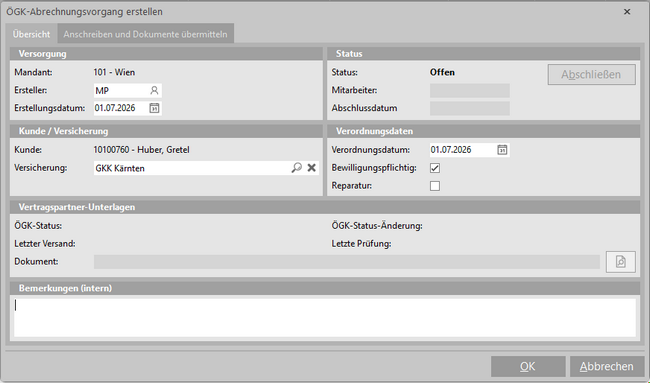The image size is (650, 383).
Task: Uncheck the Bewilligungspflichtig checkbox
Action: (x=435, y=168)
